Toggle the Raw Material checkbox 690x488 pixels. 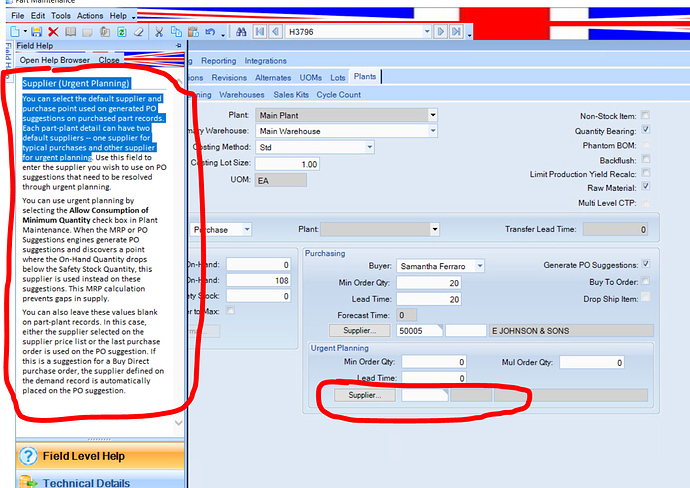point(646,186)
